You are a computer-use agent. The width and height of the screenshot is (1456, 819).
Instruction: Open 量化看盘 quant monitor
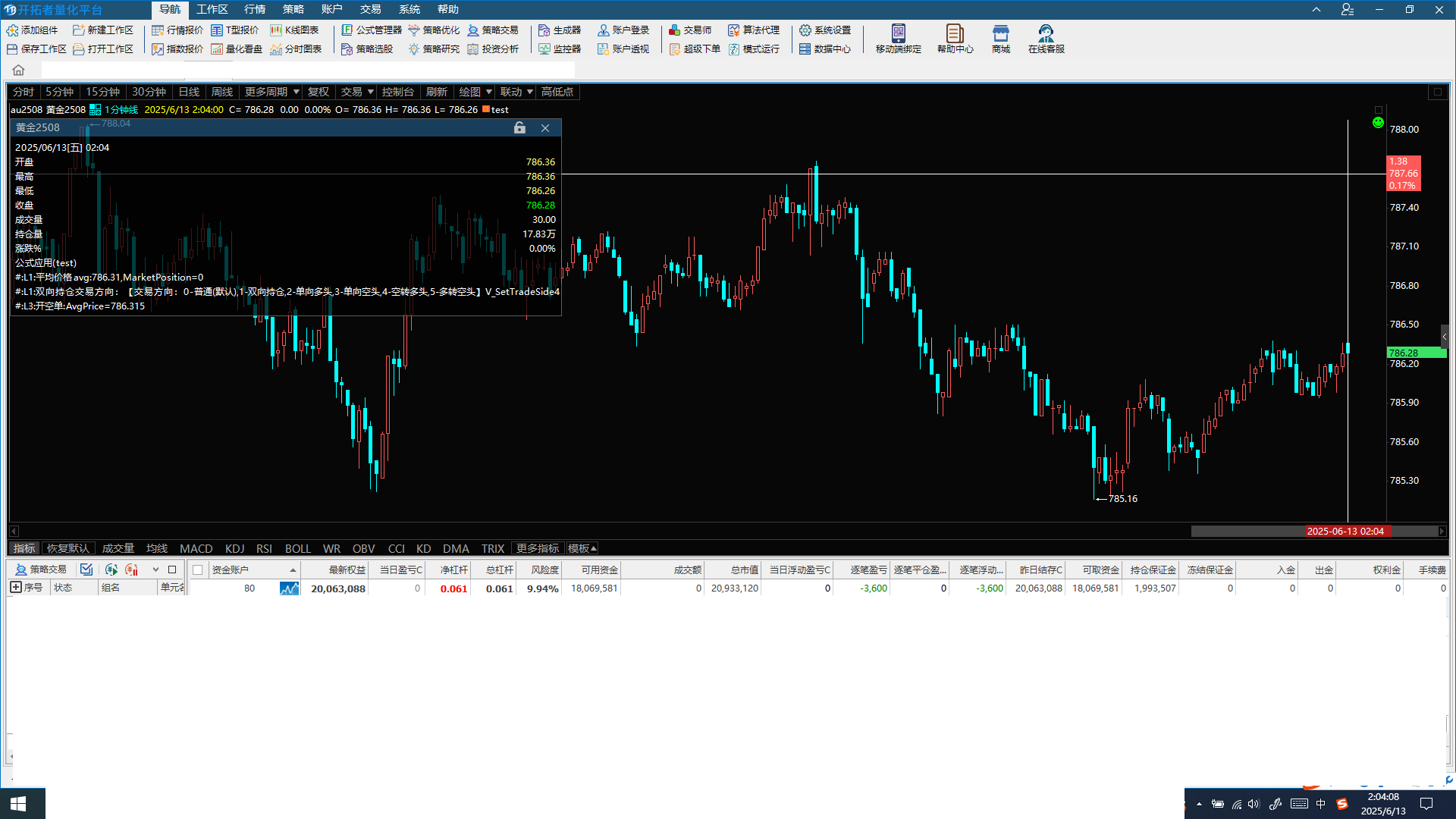click(237, 49)
